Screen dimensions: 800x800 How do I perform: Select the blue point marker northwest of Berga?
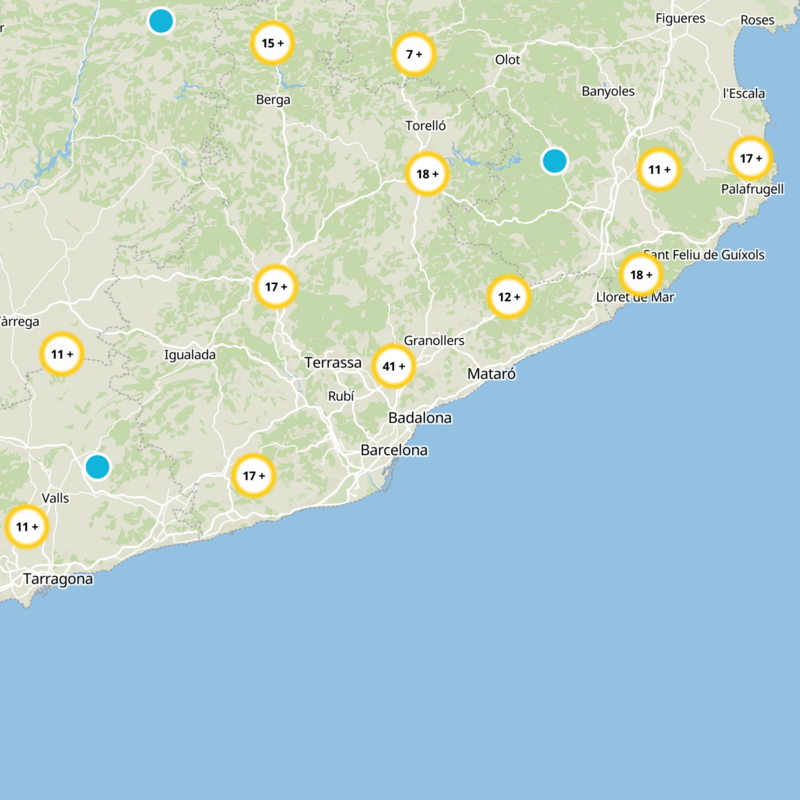[161, 21]
